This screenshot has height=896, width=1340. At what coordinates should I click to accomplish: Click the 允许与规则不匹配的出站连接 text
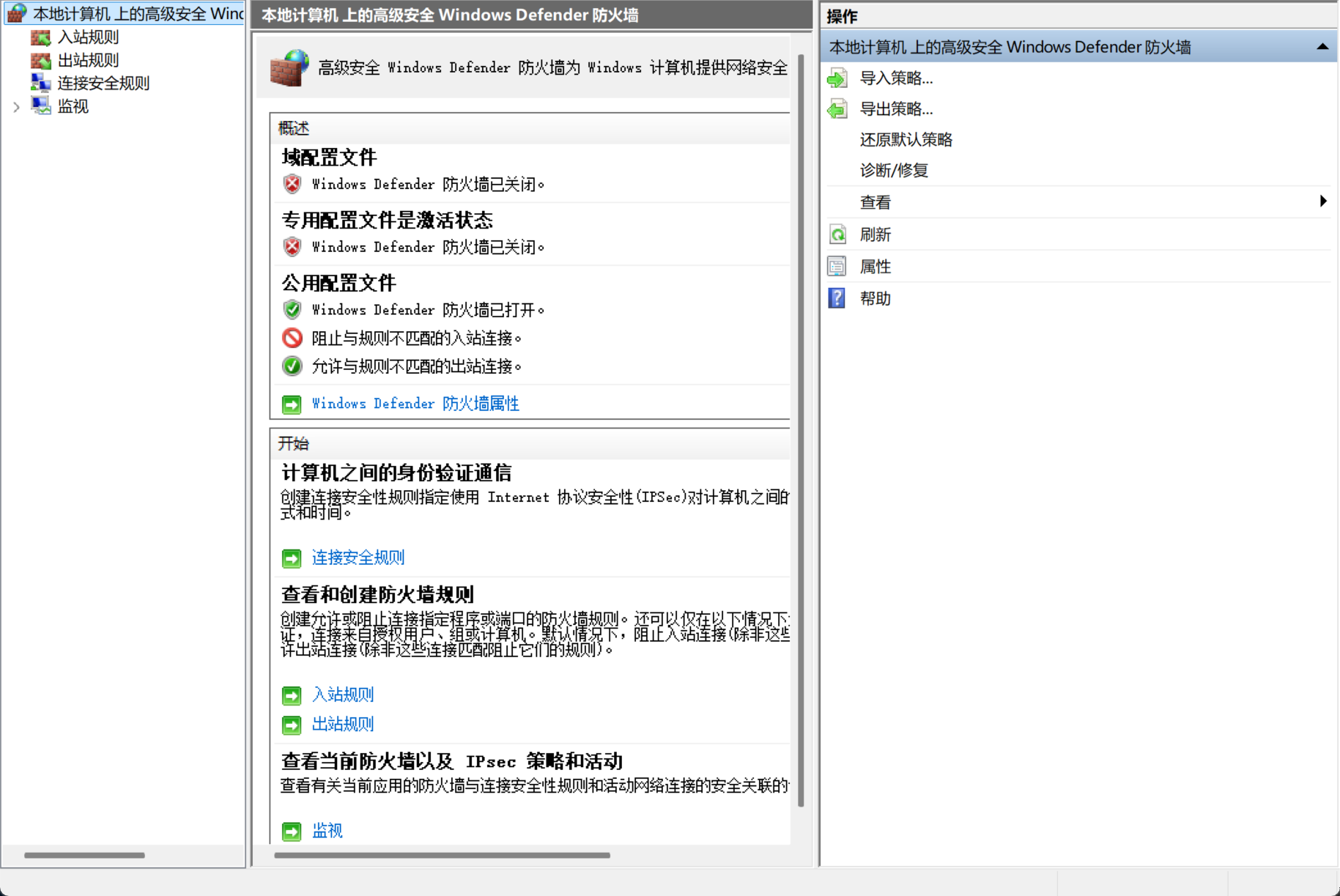[x=416, y=366]
